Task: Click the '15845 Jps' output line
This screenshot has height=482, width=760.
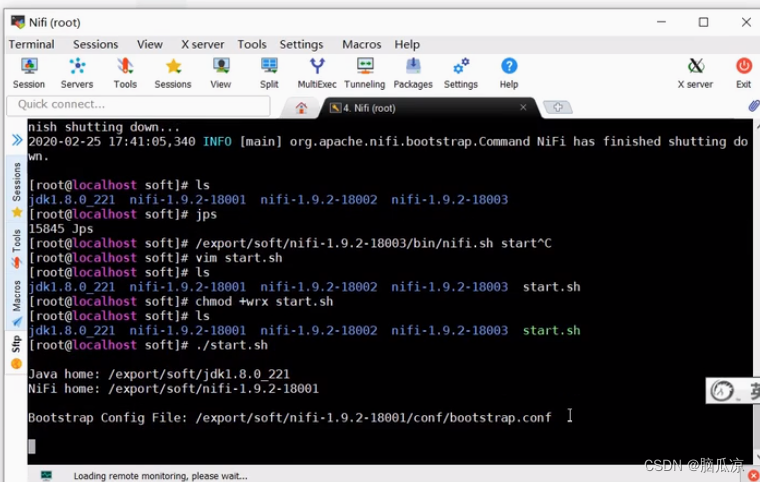Action: click(x=61, y=229)
